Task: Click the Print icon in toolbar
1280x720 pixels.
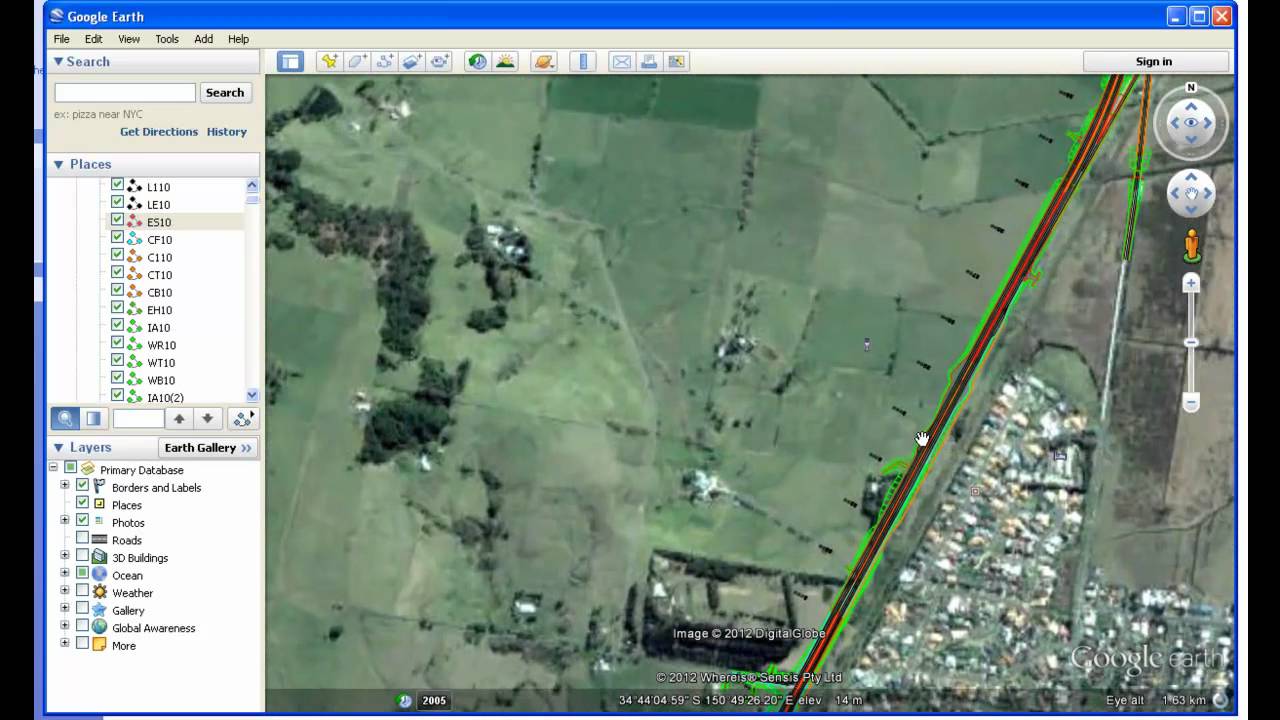Action: pyautogui.click(x=649, y=62)
